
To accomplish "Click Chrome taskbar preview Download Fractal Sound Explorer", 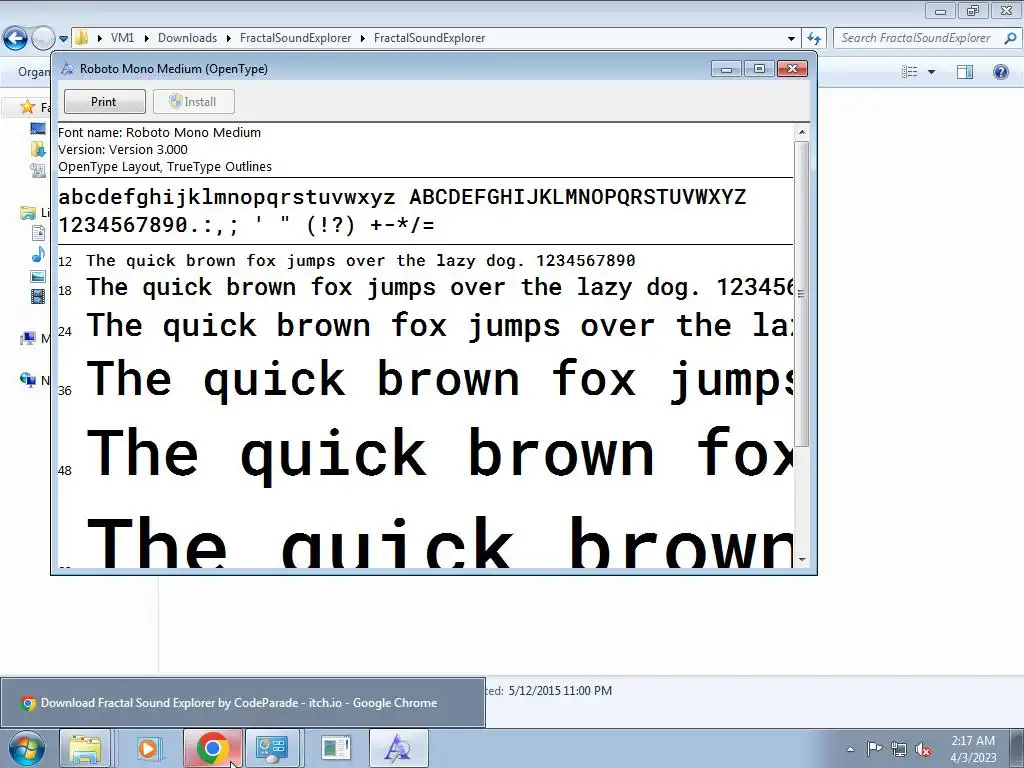I will tap(242, 703).
